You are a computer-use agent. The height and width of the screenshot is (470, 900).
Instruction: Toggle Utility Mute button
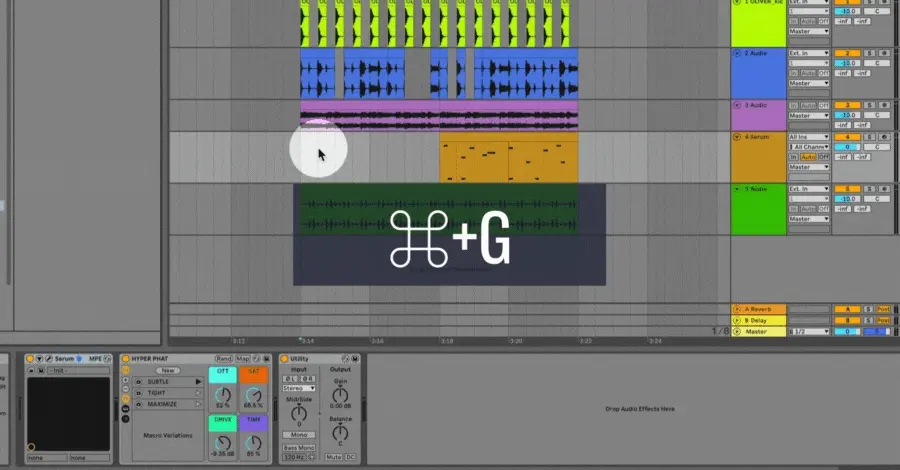[x=333, y=457]
